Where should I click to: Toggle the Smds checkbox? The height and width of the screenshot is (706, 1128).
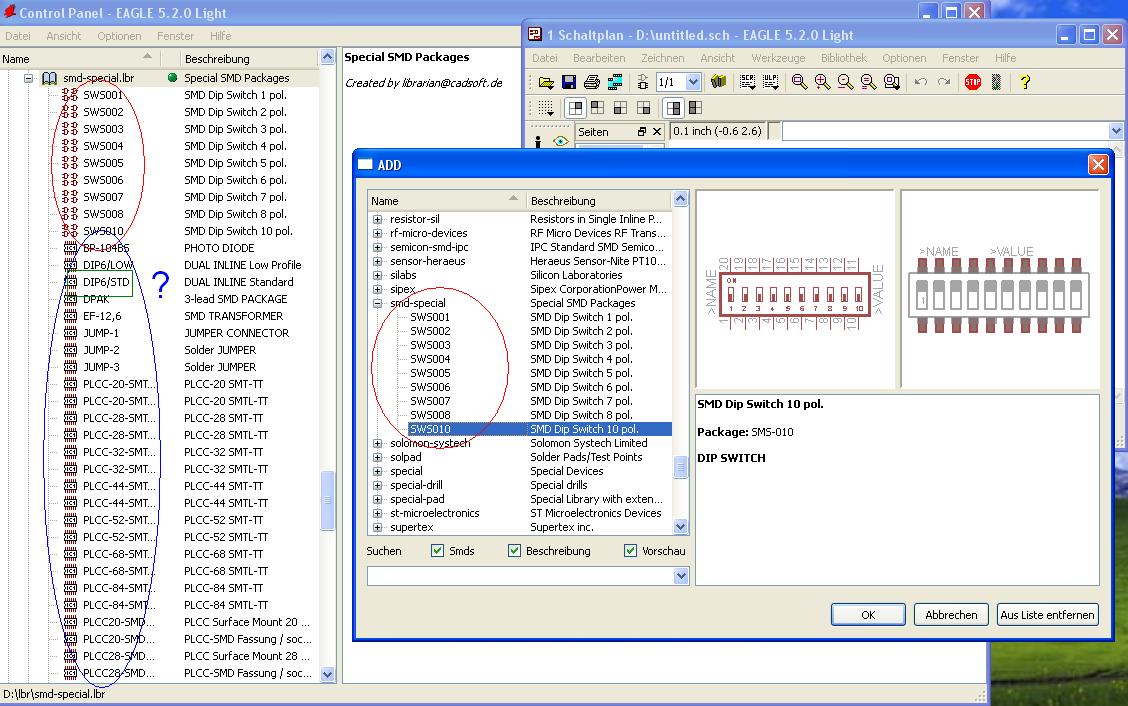(437, 551)
